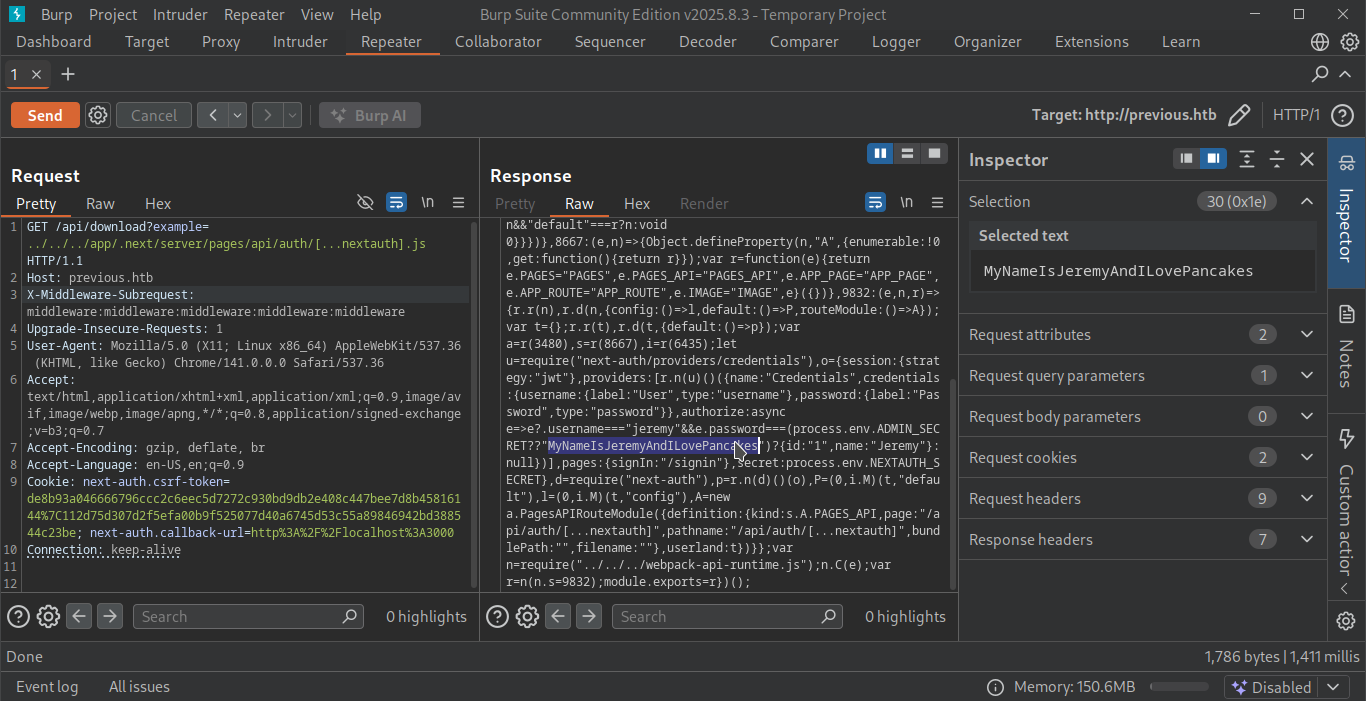
Task: Toggle the hide eye icon above the Request
Action: 365,202
